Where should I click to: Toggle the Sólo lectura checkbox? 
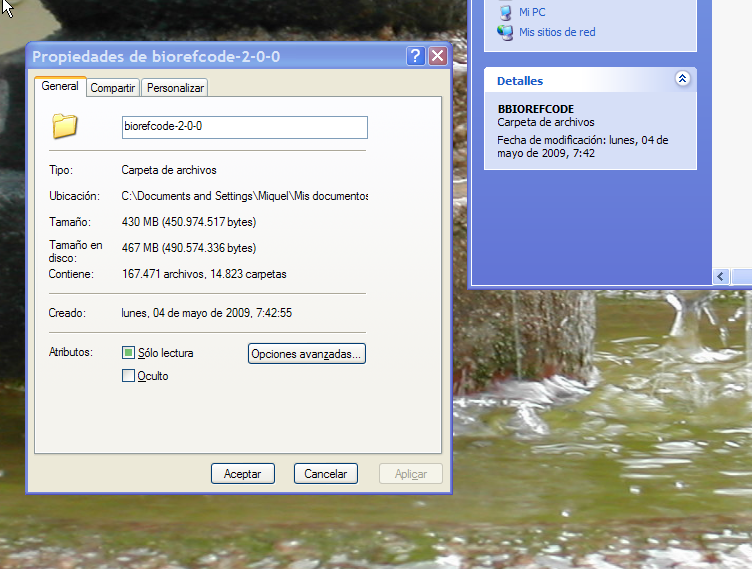(x=128, y=353)
